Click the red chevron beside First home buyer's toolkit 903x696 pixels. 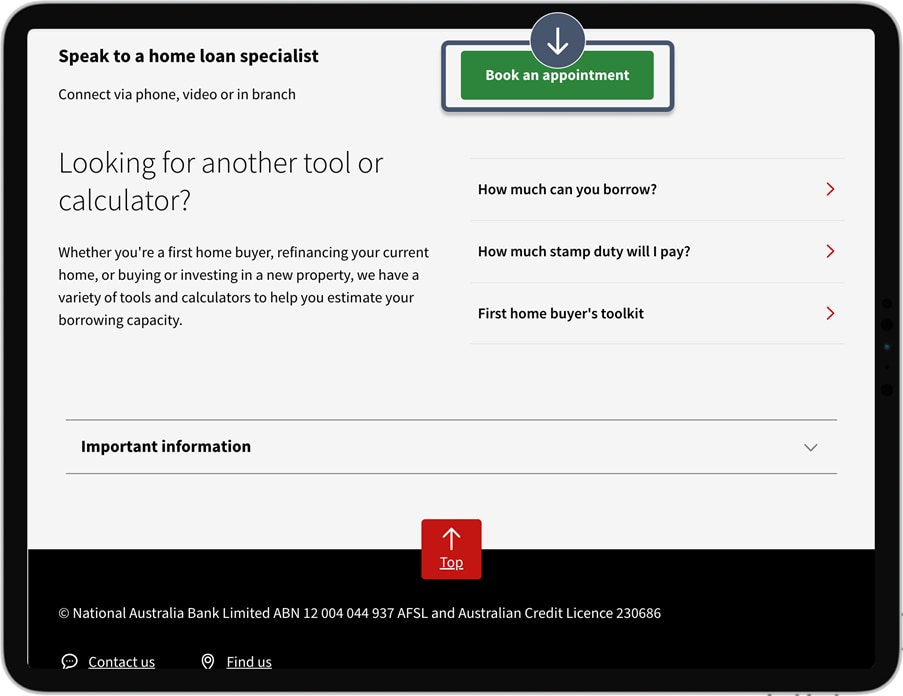point(830,313)
